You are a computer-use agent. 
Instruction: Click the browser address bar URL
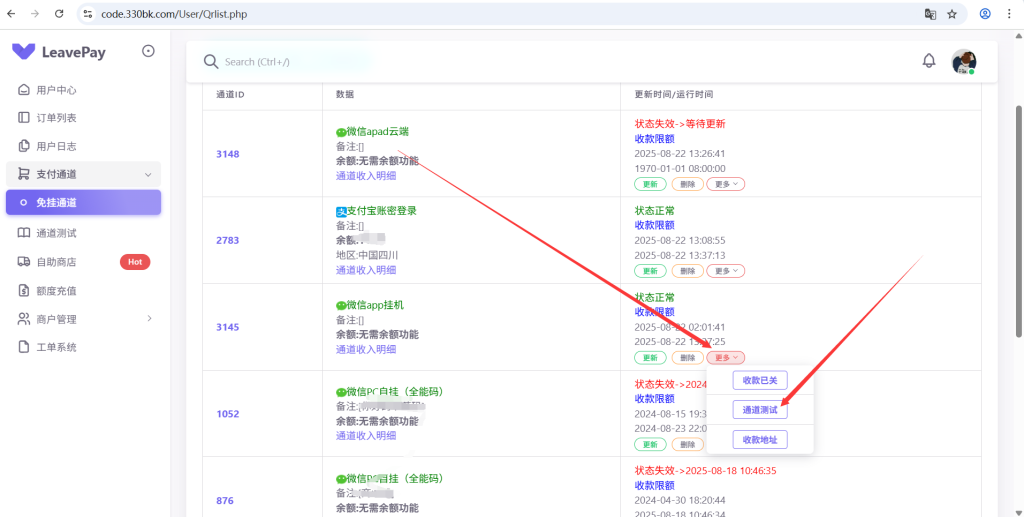click(x=174, y=14)
